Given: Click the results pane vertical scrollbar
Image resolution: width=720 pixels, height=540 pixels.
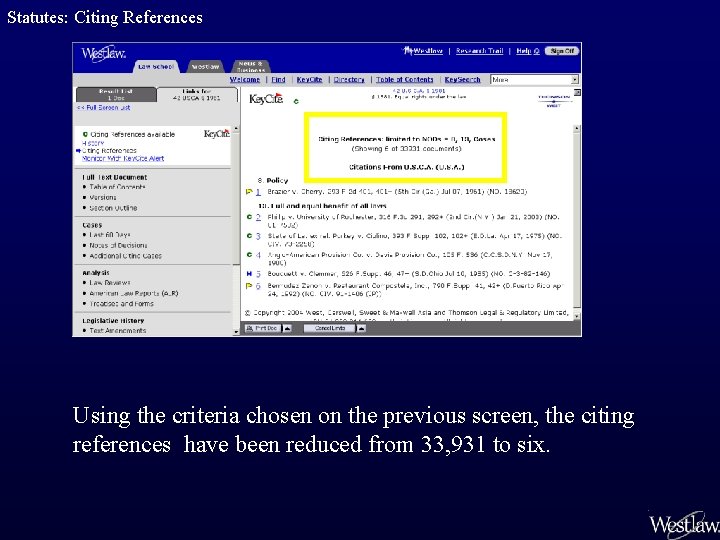Looking at the screenshot, I should tap(577, 222).
